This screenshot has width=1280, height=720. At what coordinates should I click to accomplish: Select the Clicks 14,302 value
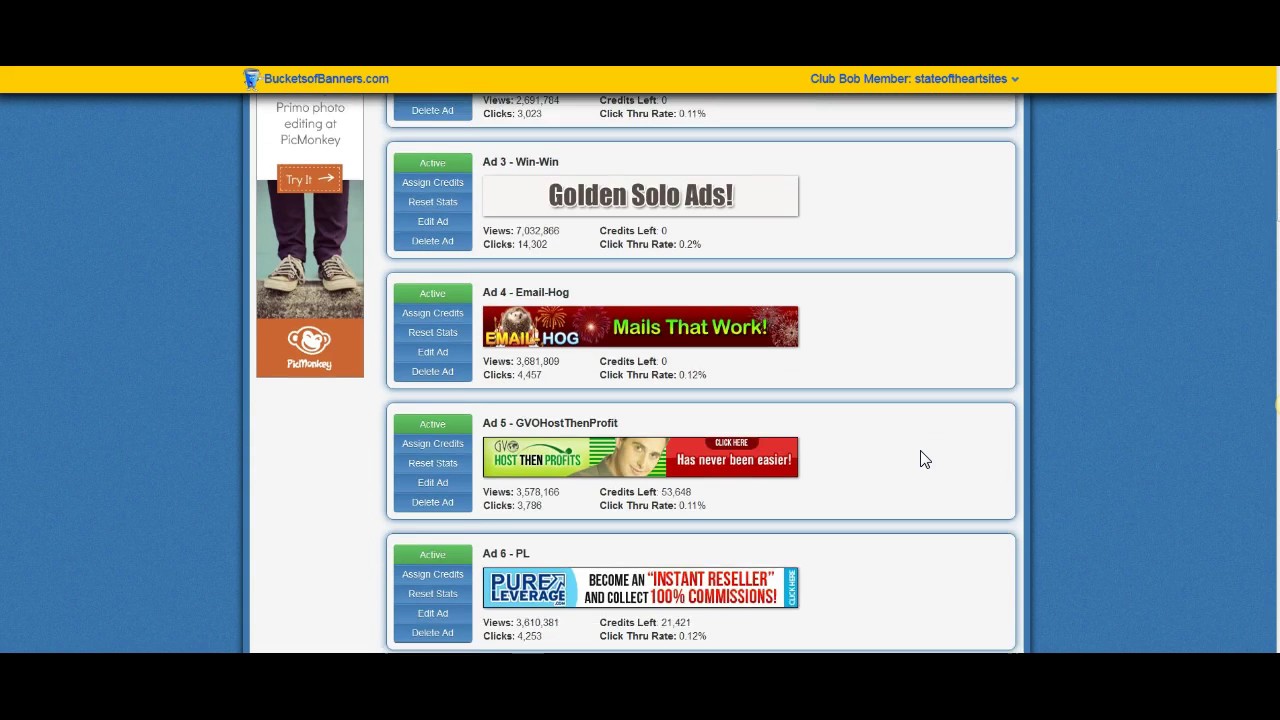pos(532,244)
